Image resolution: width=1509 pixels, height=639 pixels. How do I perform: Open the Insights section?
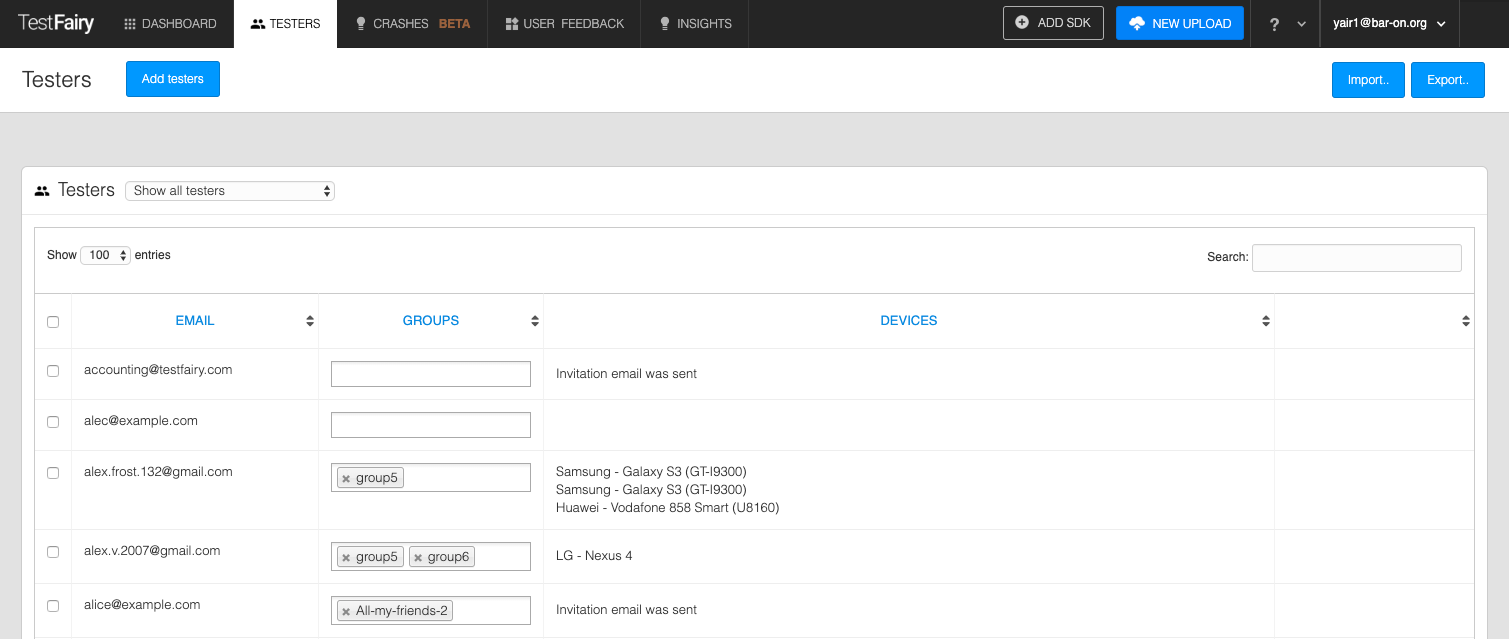pyautogui.click(x=694, y=23)
